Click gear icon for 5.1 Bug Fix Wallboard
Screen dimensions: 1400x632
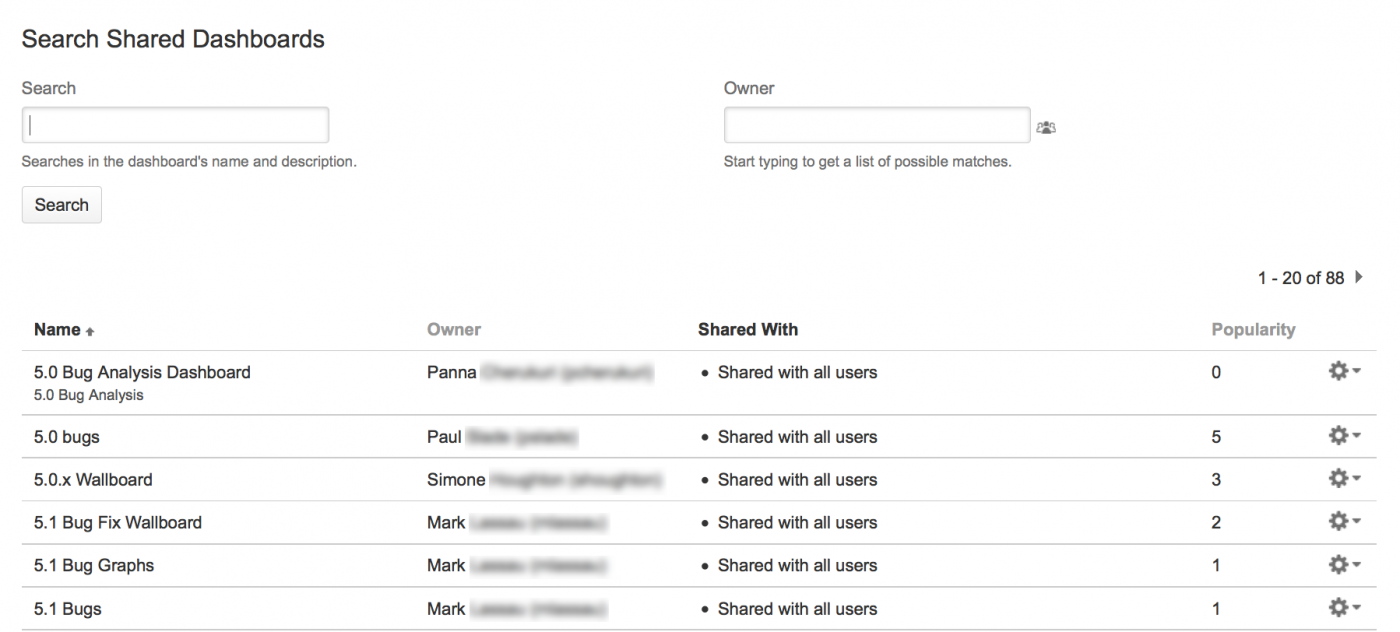(x=1343, y=522)
